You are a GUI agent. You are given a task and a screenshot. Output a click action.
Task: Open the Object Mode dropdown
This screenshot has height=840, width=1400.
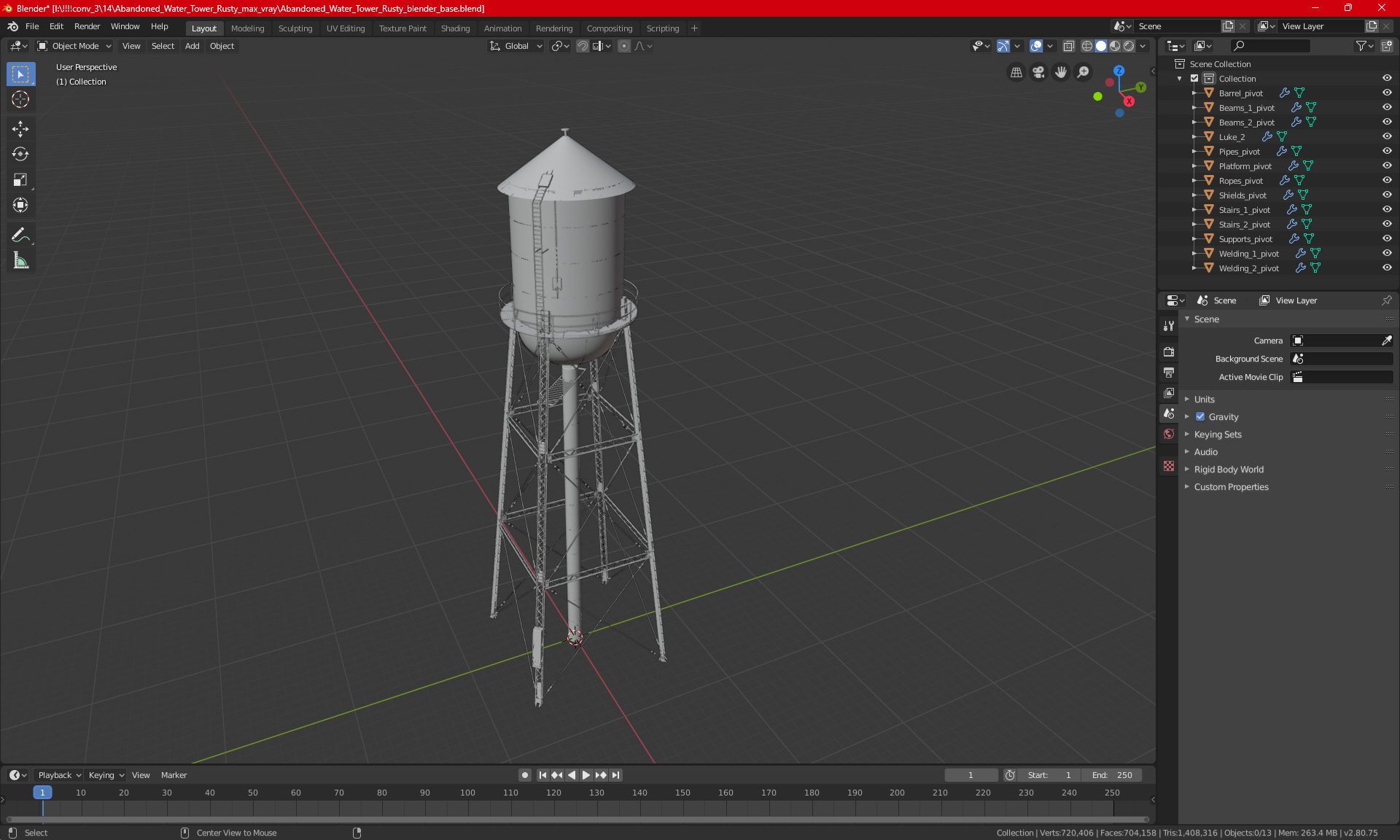[74, 46]
